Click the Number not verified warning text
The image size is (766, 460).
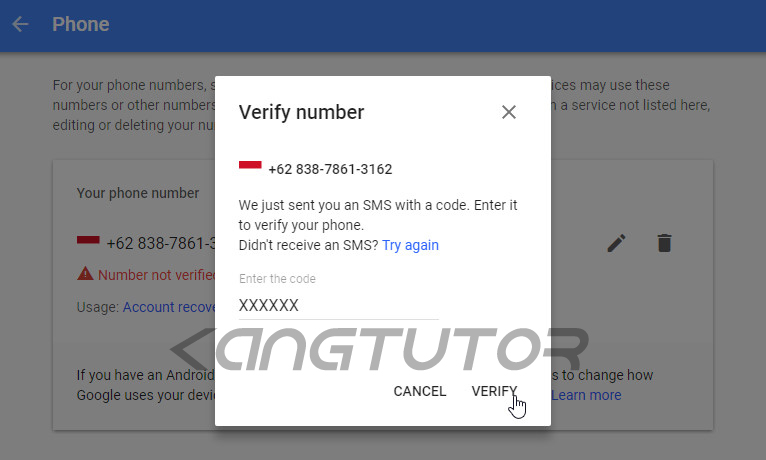pyautogui.click(x=157, y=275)
